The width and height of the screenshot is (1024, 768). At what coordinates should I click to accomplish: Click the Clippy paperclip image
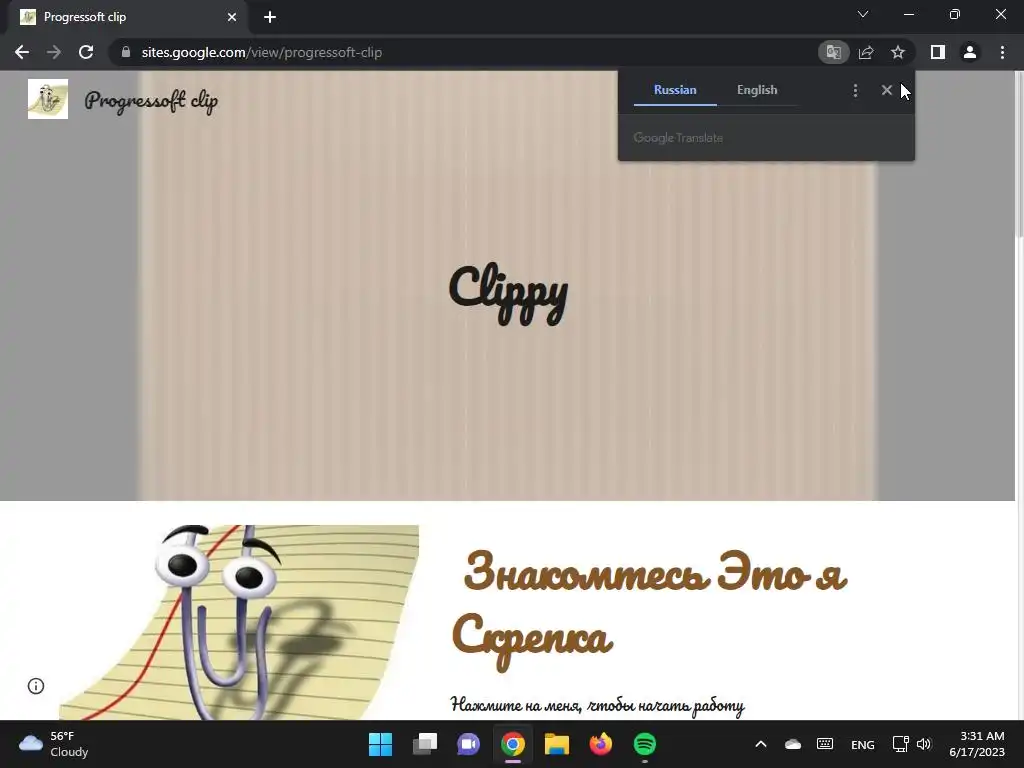coord(239,622)
